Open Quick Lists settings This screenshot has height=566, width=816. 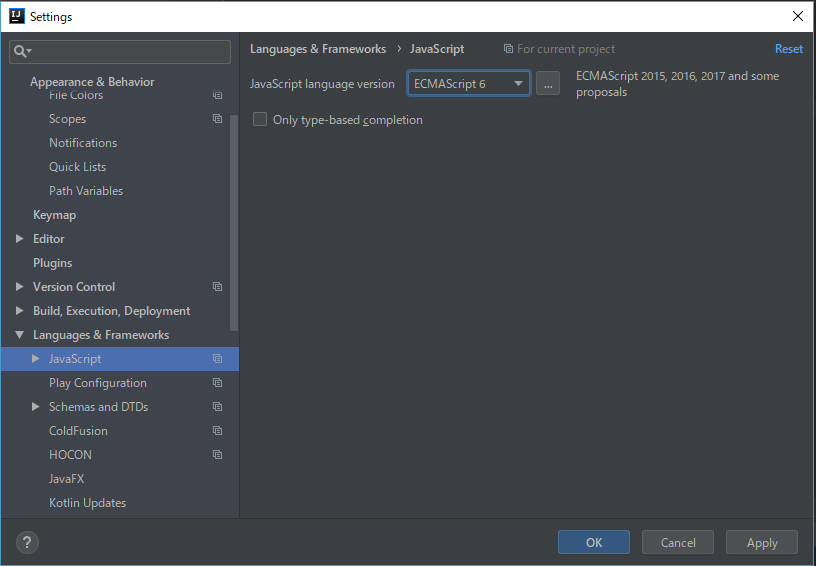click(x=78, y=166)
